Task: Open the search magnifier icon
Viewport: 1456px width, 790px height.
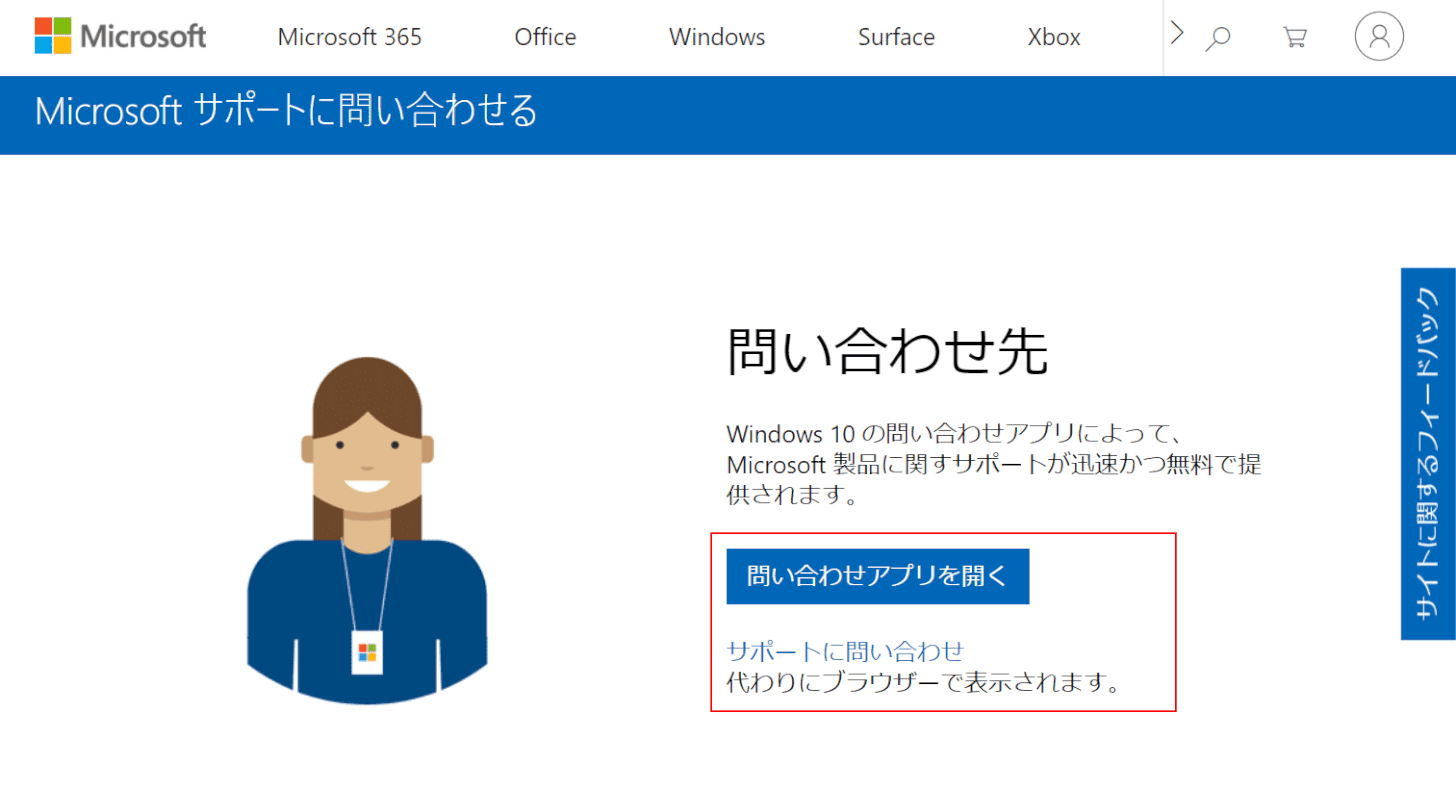Action: click(1218, 38)
